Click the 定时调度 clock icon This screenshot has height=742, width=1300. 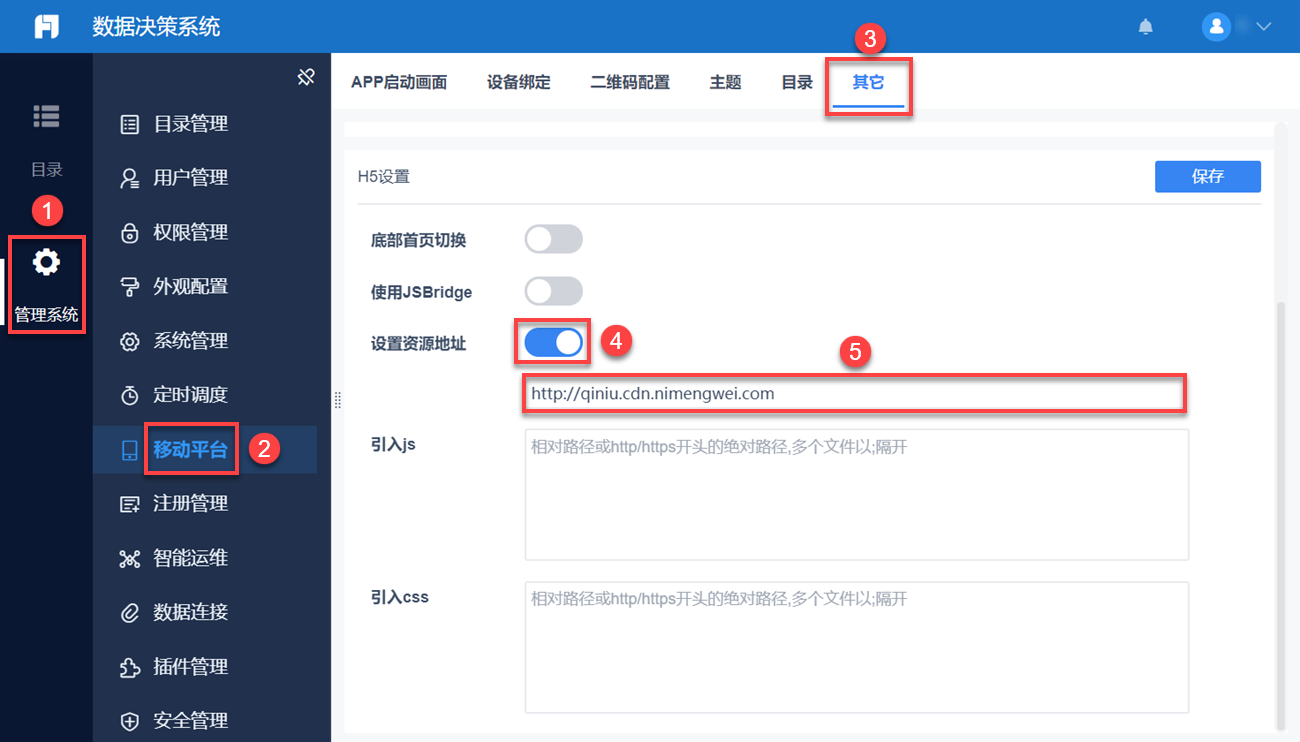click(x=130, y=395)
